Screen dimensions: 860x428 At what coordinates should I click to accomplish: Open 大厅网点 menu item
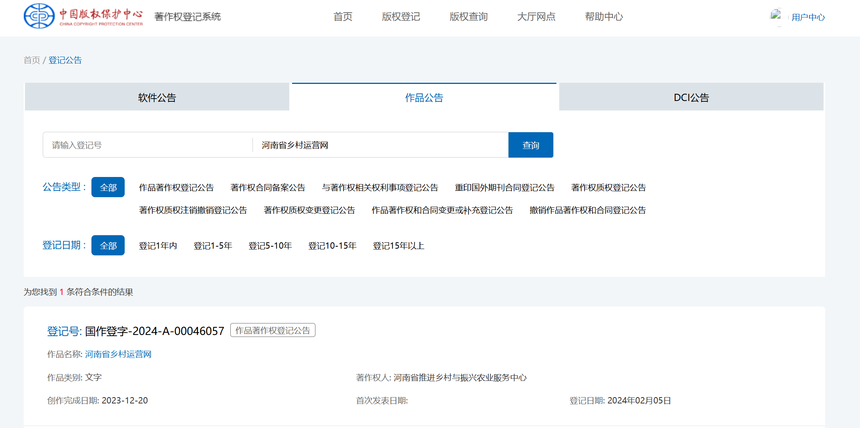[536, 16]
